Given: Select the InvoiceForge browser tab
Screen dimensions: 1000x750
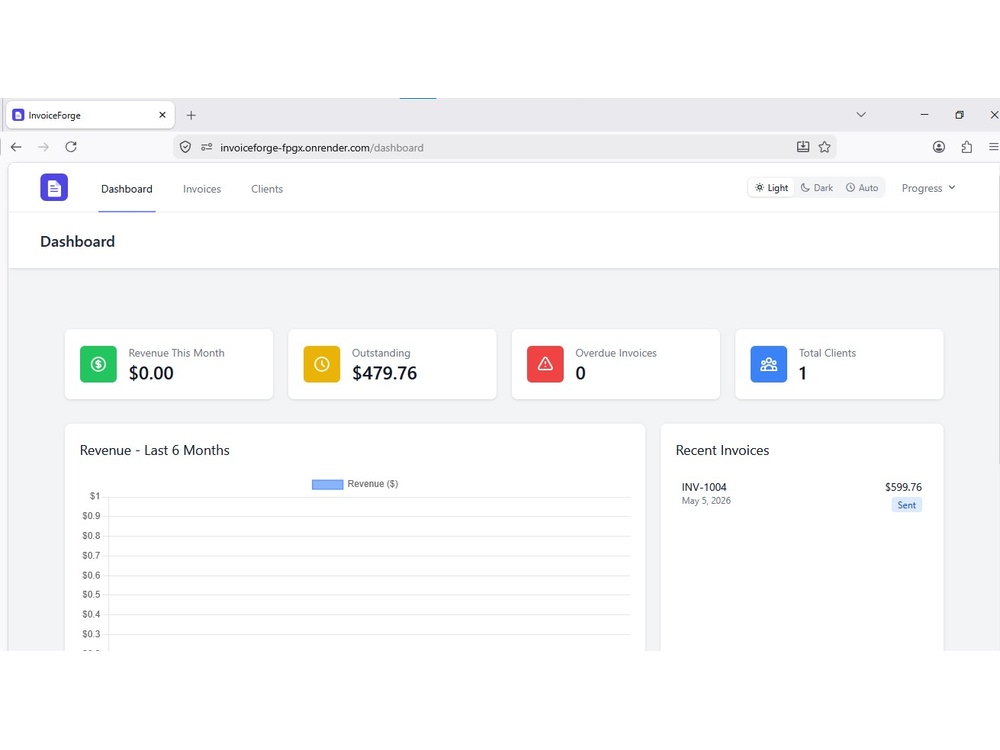Looking at the screenshot, I should tap(91, 115).
